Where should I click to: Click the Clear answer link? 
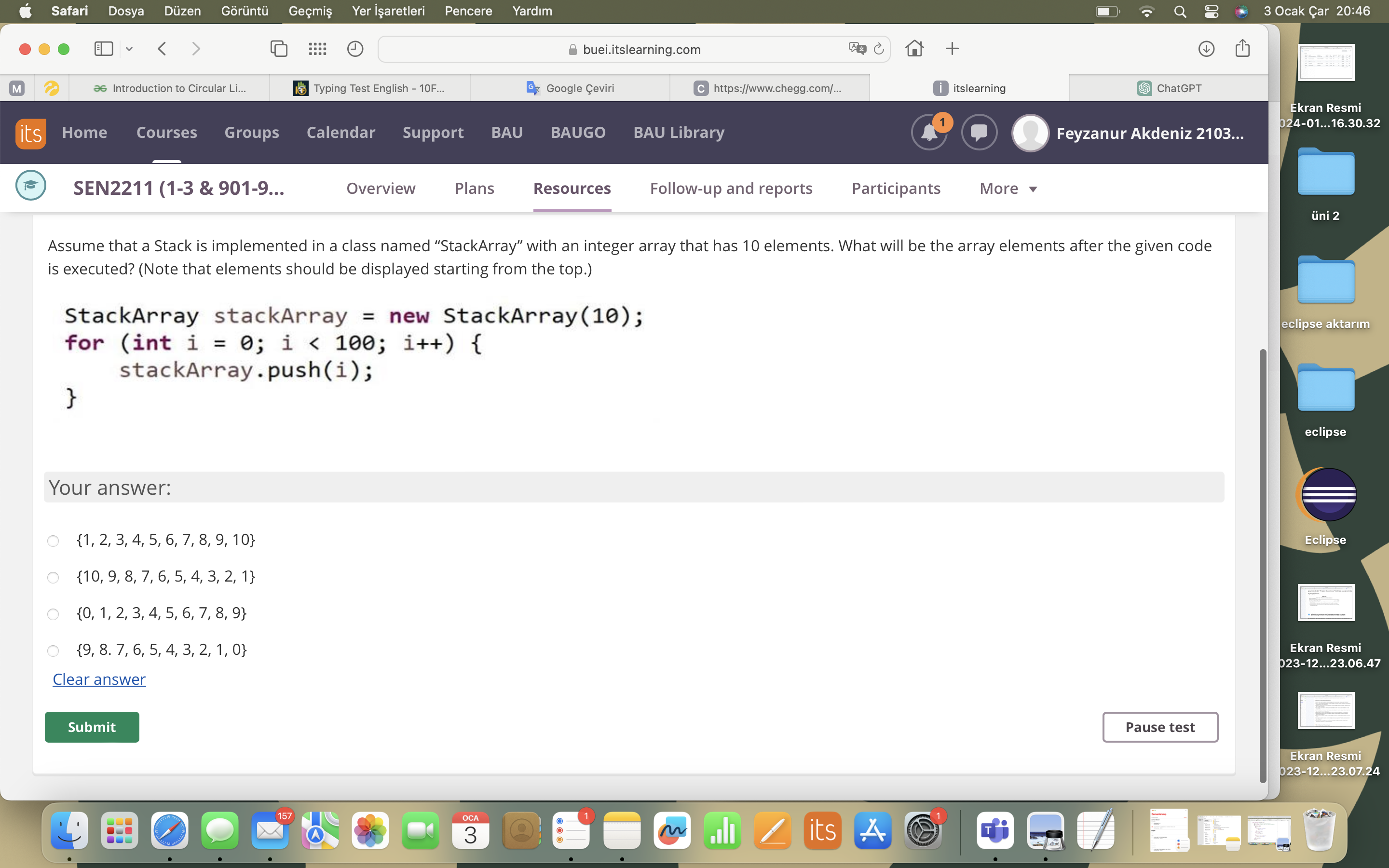[99, 679]
